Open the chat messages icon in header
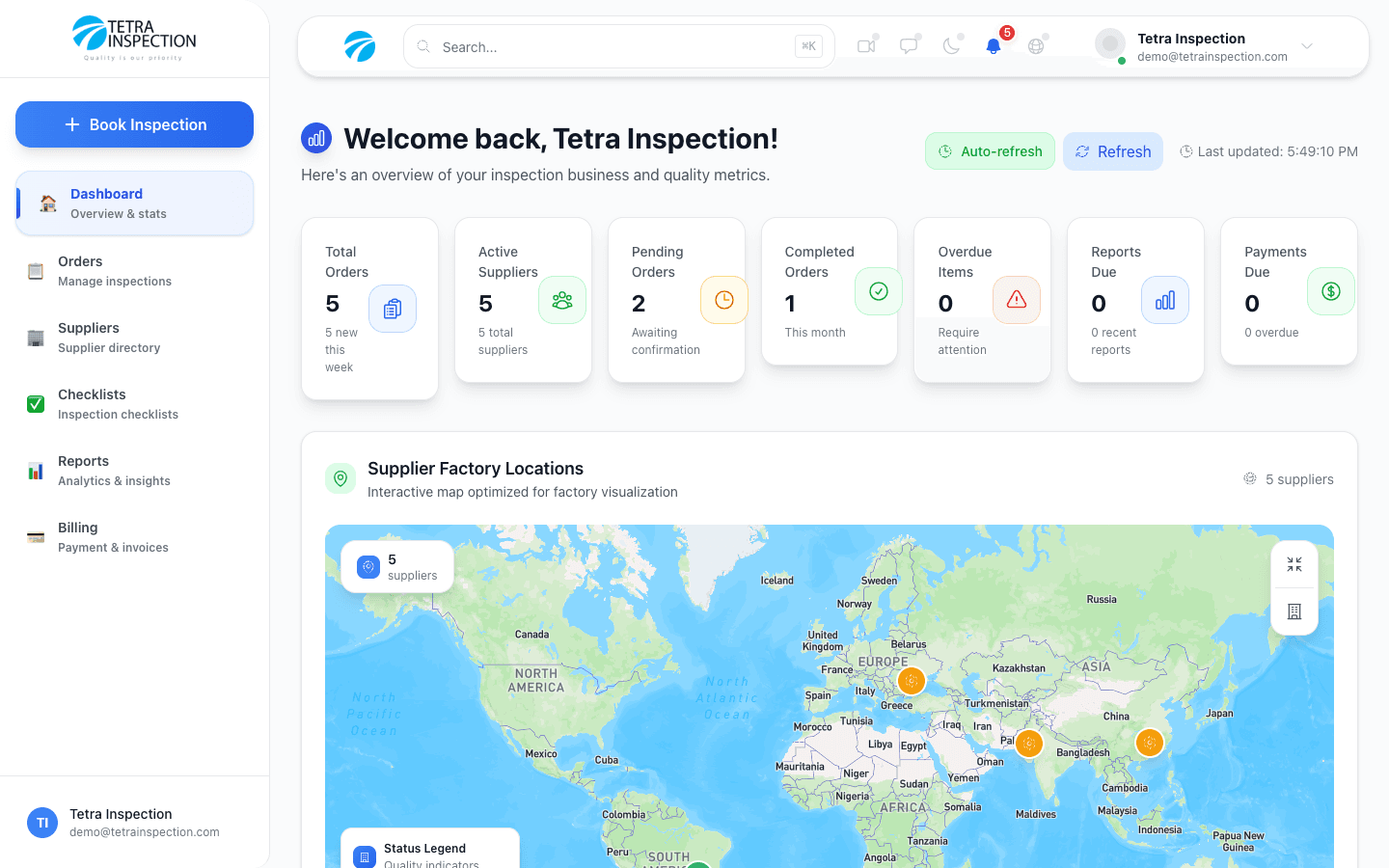 click(908, 45)
